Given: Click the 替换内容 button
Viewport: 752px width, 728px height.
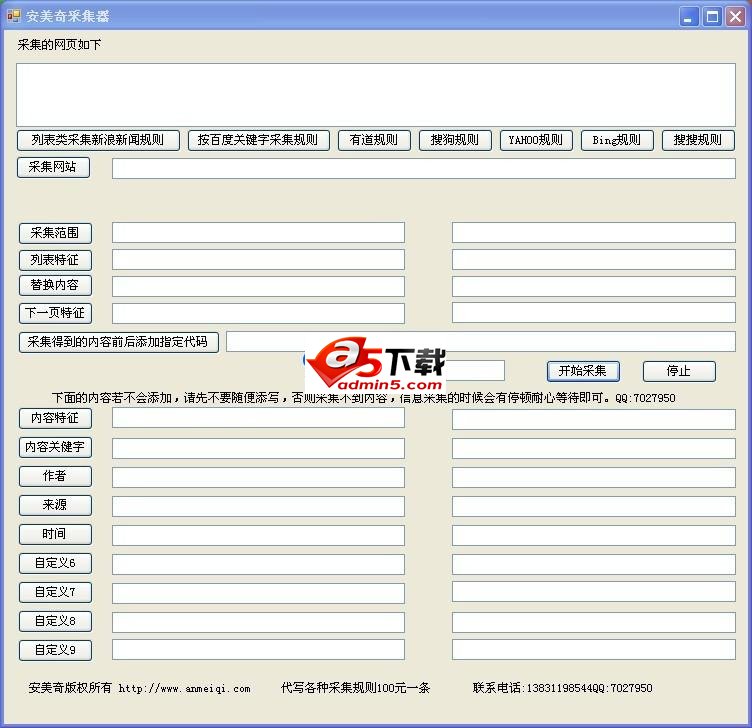Looking at the screenshot, I should click(x=55, y=285).
